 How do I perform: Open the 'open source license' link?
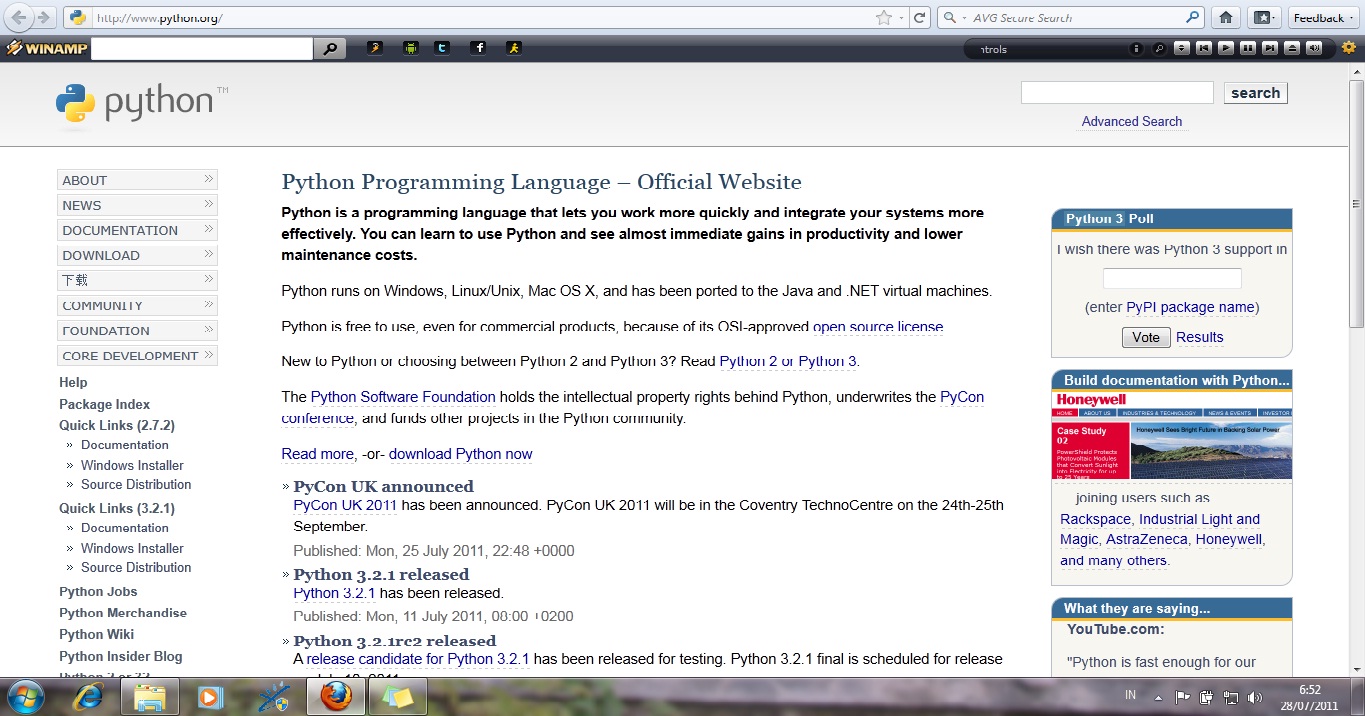878,327
